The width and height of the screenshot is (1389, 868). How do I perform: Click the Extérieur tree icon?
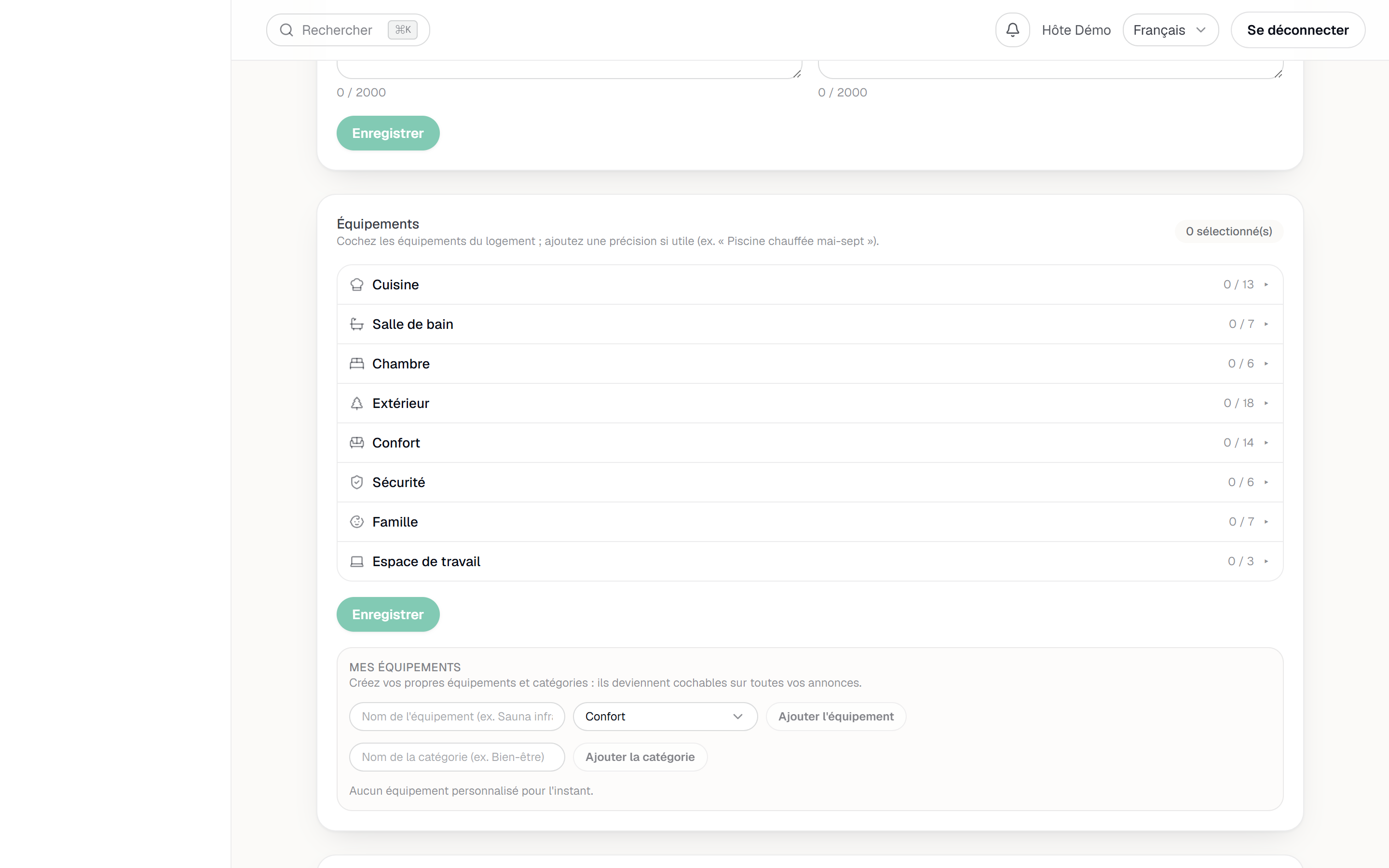[356, 404]
